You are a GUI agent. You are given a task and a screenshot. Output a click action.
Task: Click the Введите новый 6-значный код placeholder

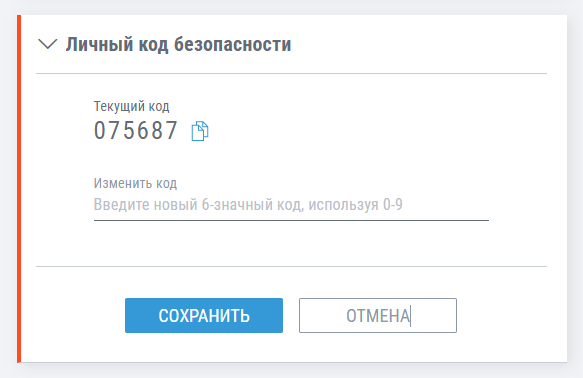pos(248,205)
